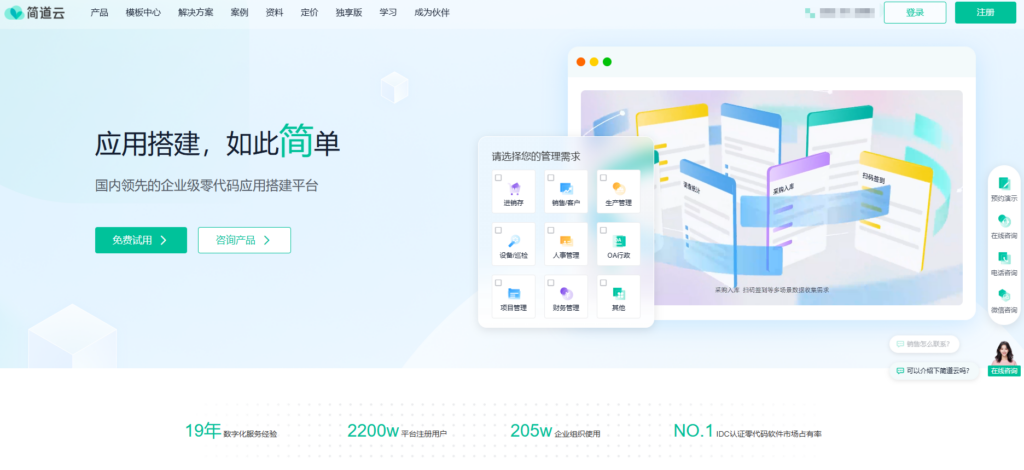
Task: Select the 进销存 shopping cart icon
Action: tap(515, 188)
